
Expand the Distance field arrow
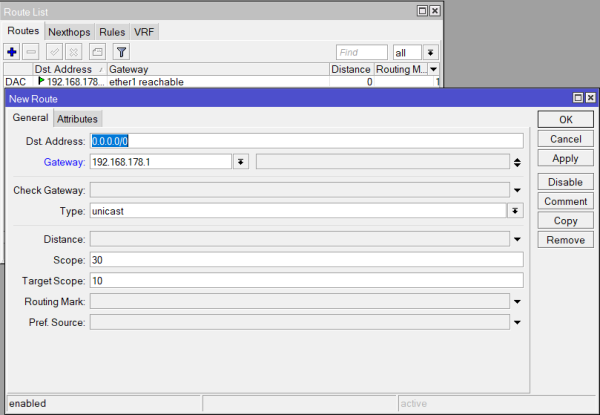click(517, 239)
